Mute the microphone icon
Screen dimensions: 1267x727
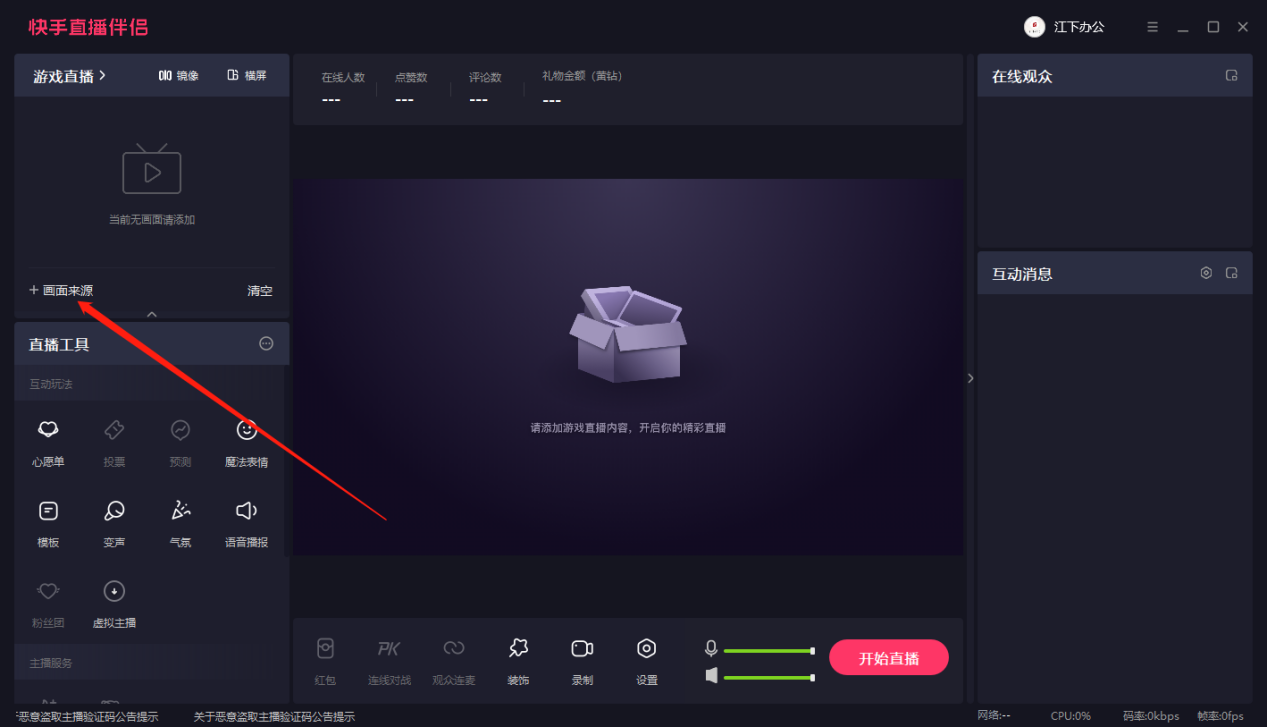click(x=711, y=649)
